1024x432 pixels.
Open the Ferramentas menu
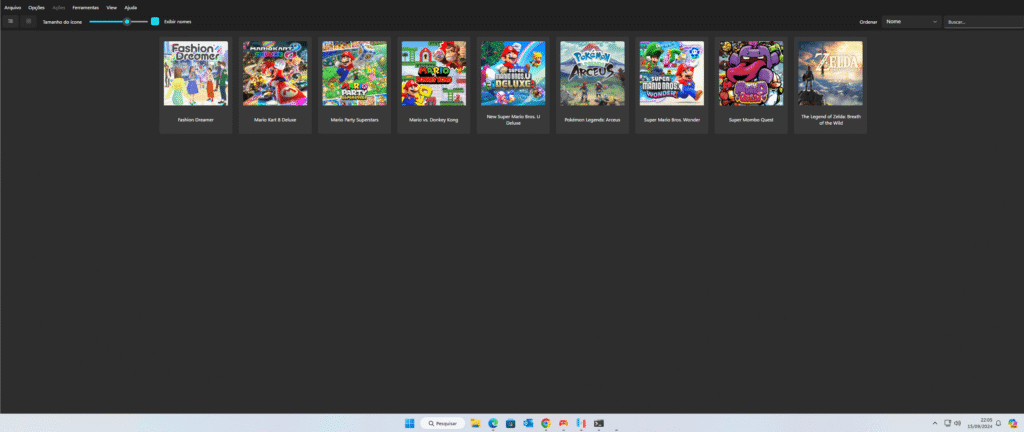tap(86, 7)
